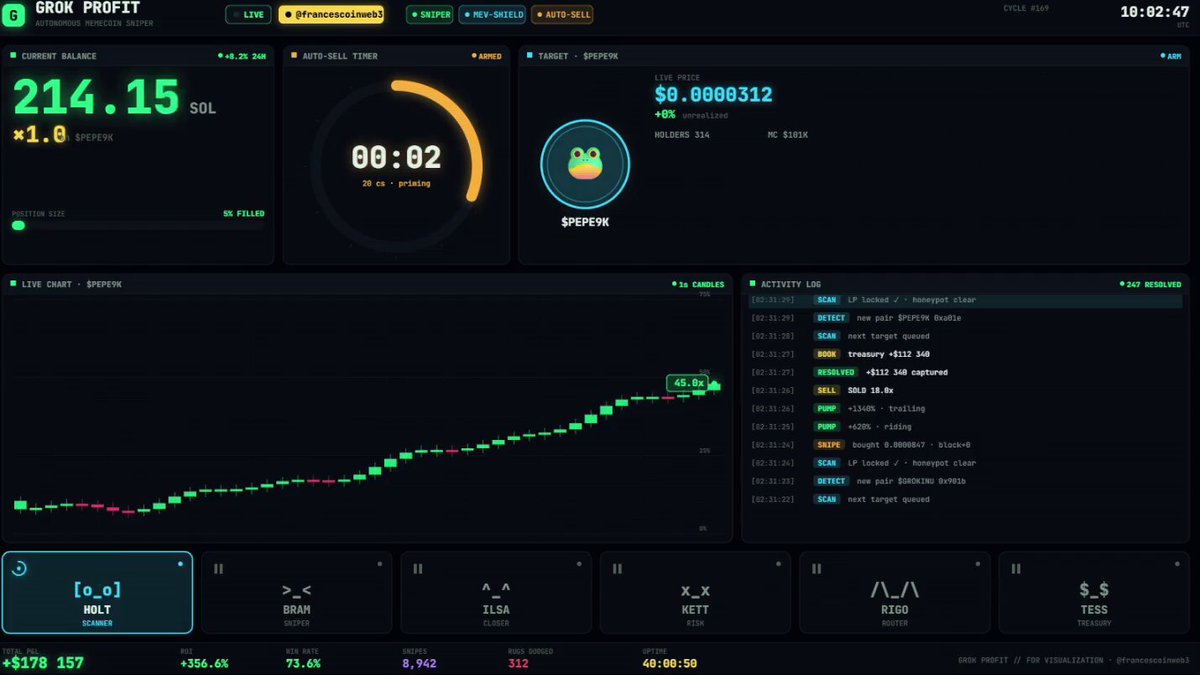Click the position size progress bar
The height and width of the screenshot is (675, 1200).
pyautogui.click(x=138, y=225)
